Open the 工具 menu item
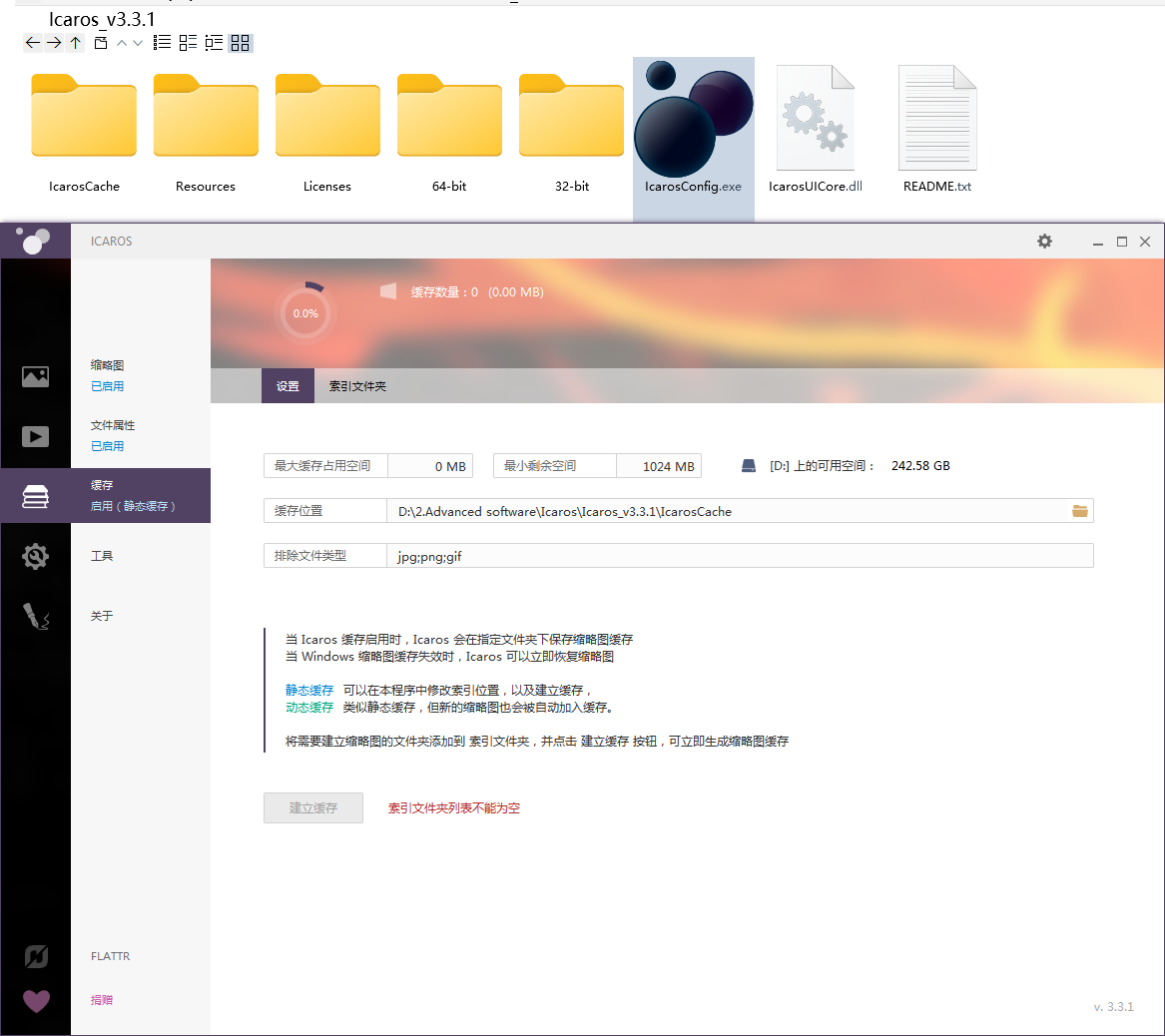Viewport: 1165px width, 1036px height. [102, 556]
